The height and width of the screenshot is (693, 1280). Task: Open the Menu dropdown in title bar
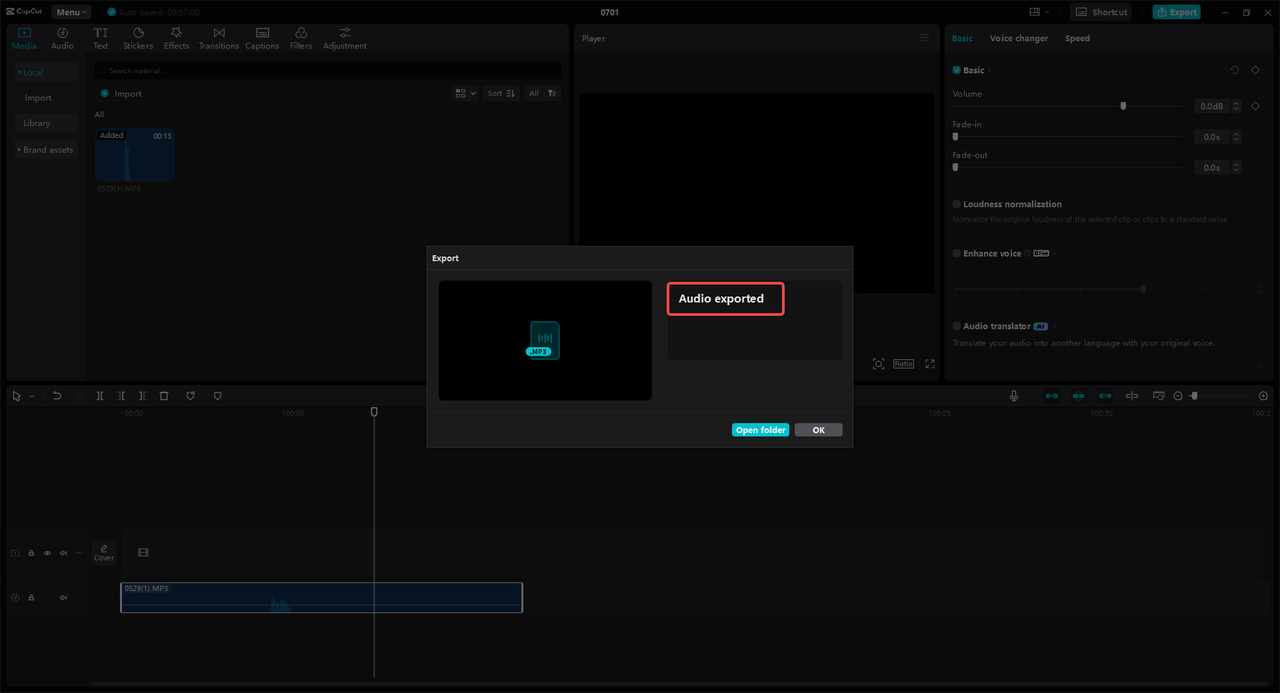[71, 12]
